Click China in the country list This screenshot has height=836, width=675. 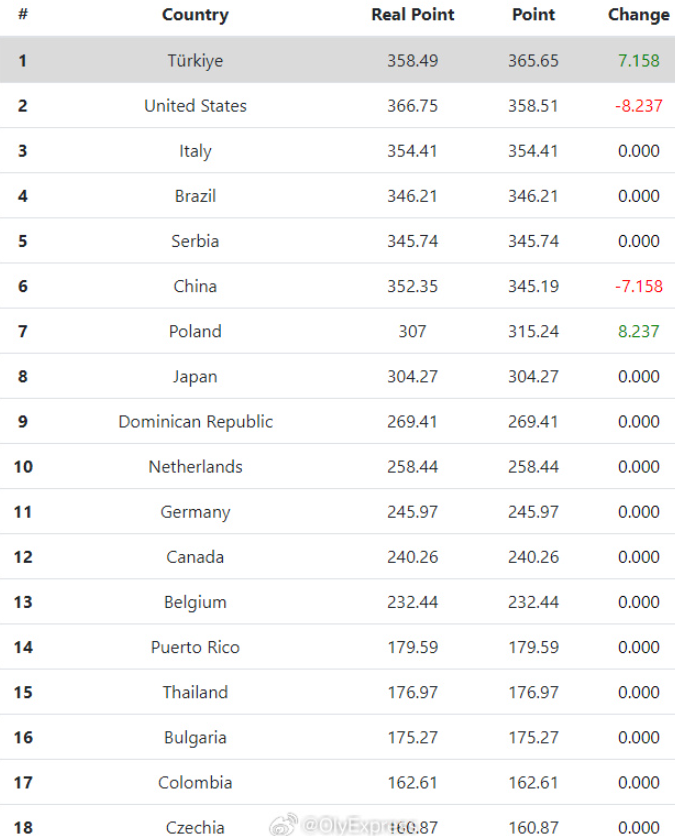(x=195, y=286)
